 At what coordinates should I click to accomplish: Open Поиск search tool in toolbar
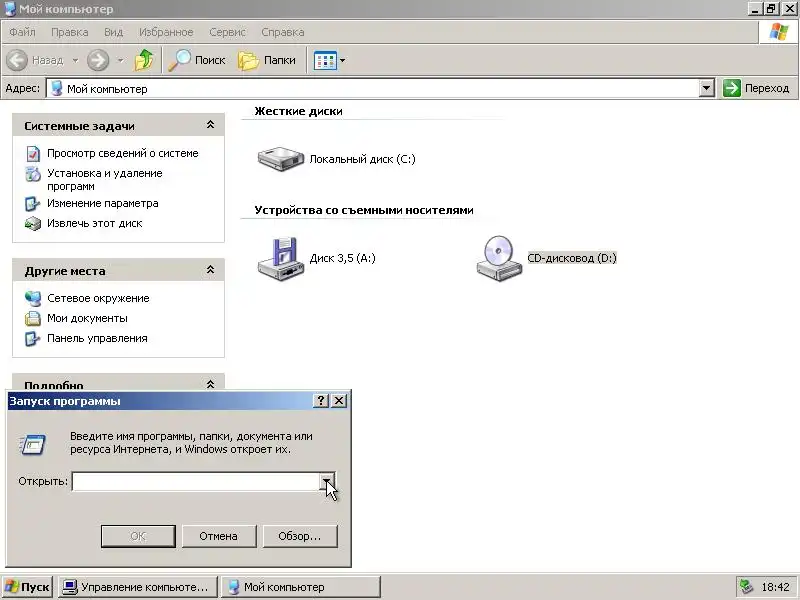coord(196,60)
